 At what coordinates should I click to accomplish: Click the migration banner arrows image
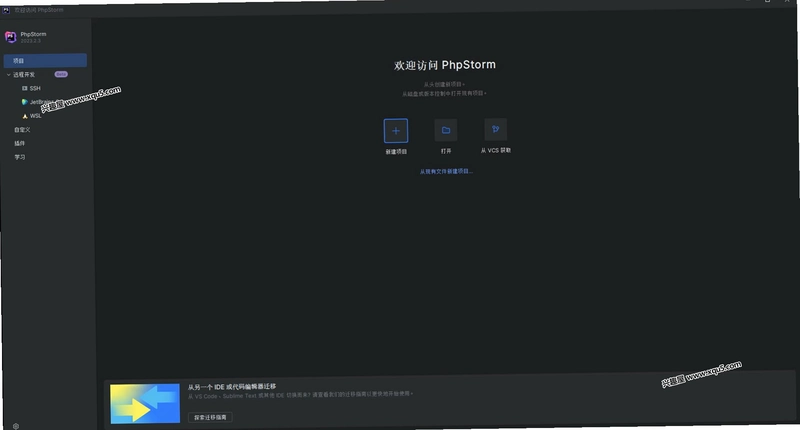pyautogui.click(x=145, y=403)
